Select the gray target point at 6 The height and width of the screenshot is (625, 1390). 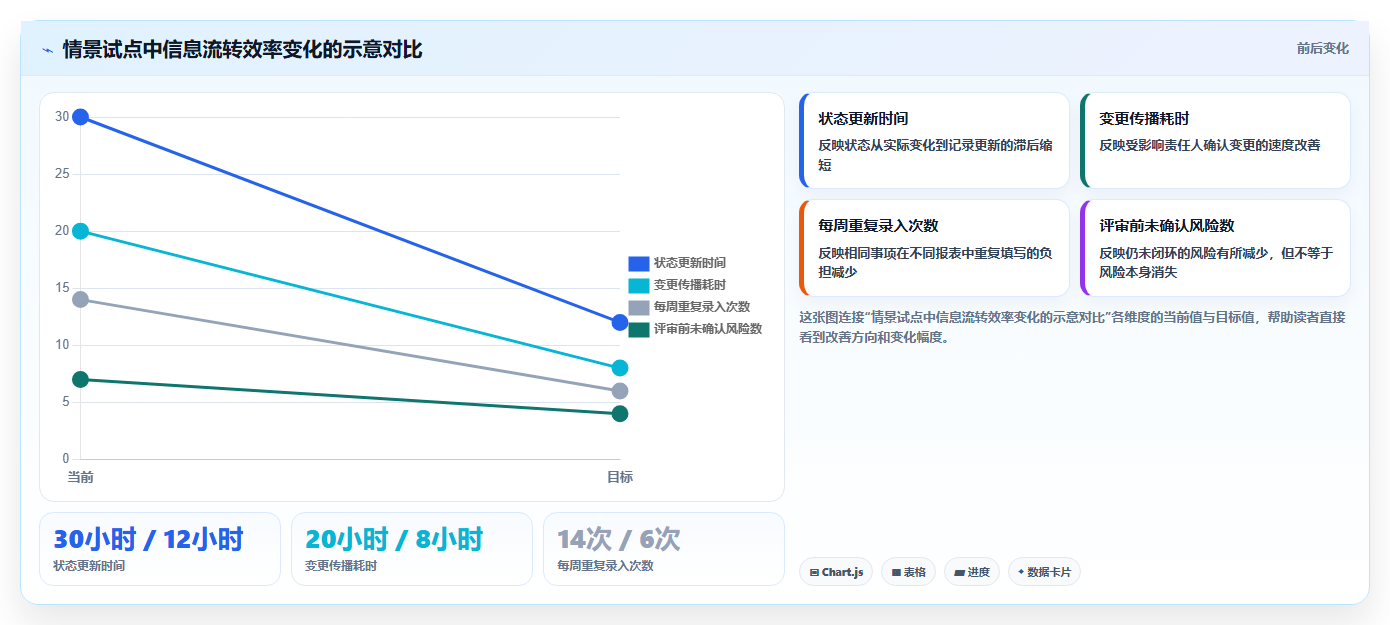click(x=620, y=391)
